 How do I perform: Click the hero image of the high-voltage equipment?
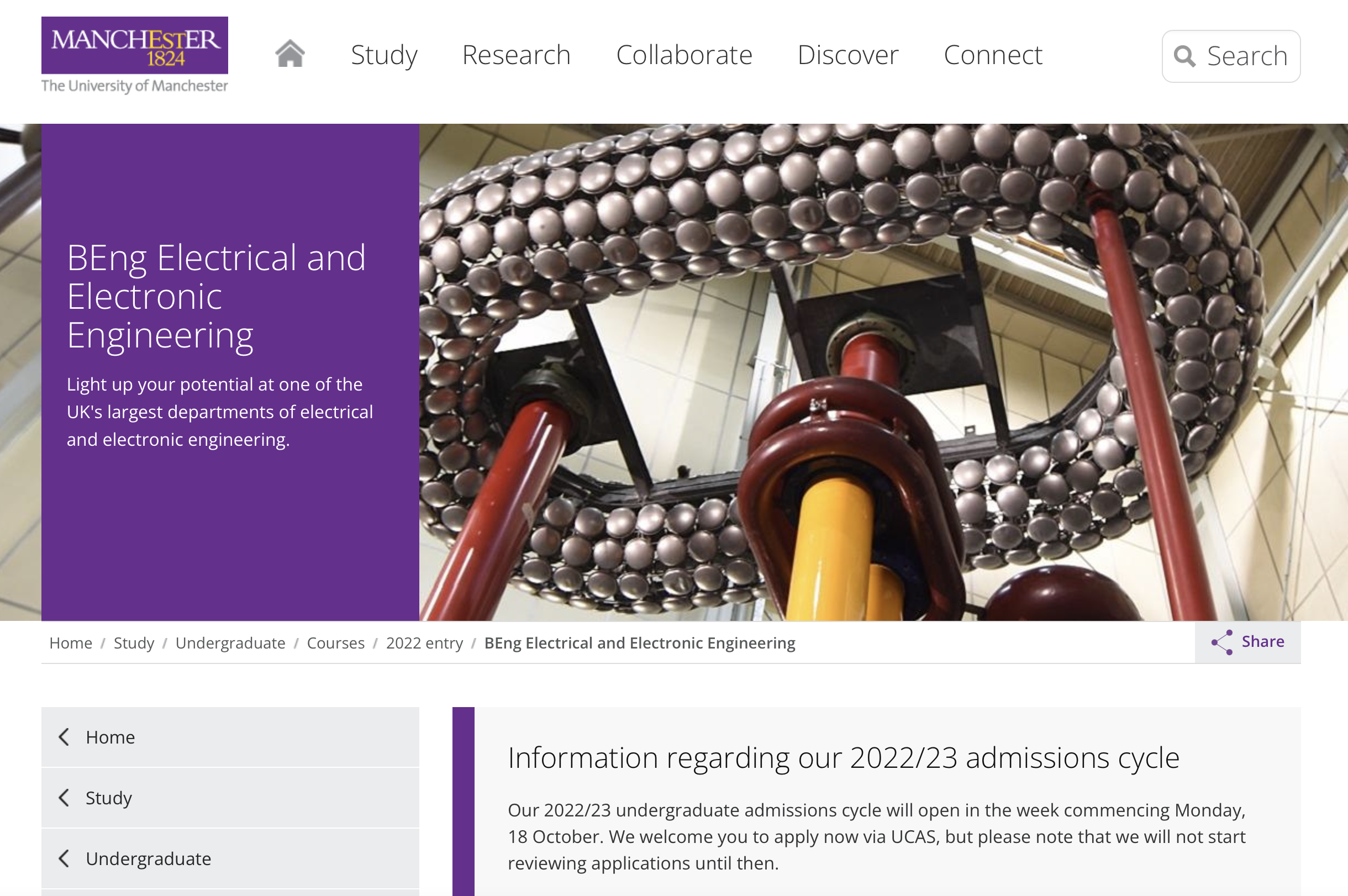(x=883, y=372)
